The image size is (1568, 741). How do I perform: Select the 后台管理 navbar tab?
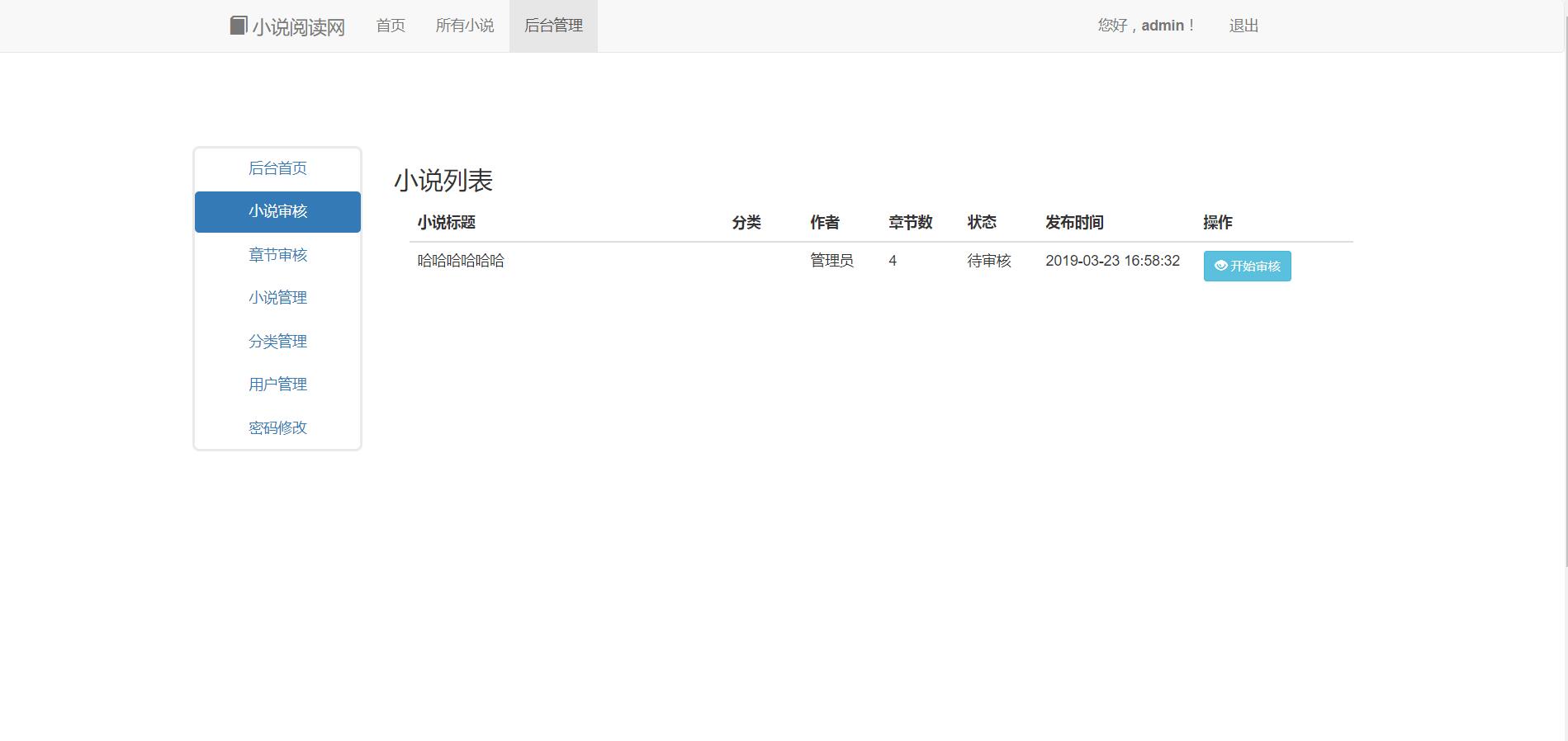coord(553,26)
